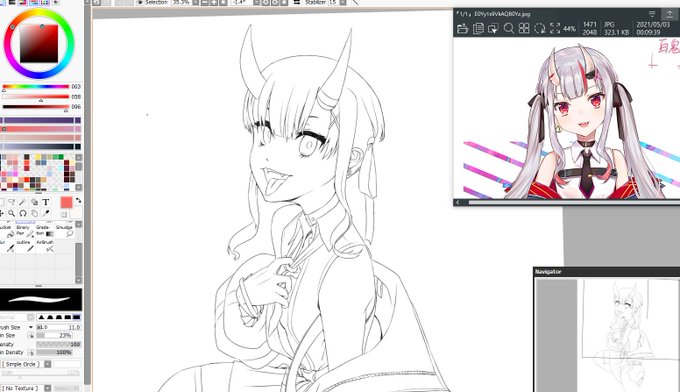Adjust the Density 100 slider
The image size is (680, 392).
59,344
